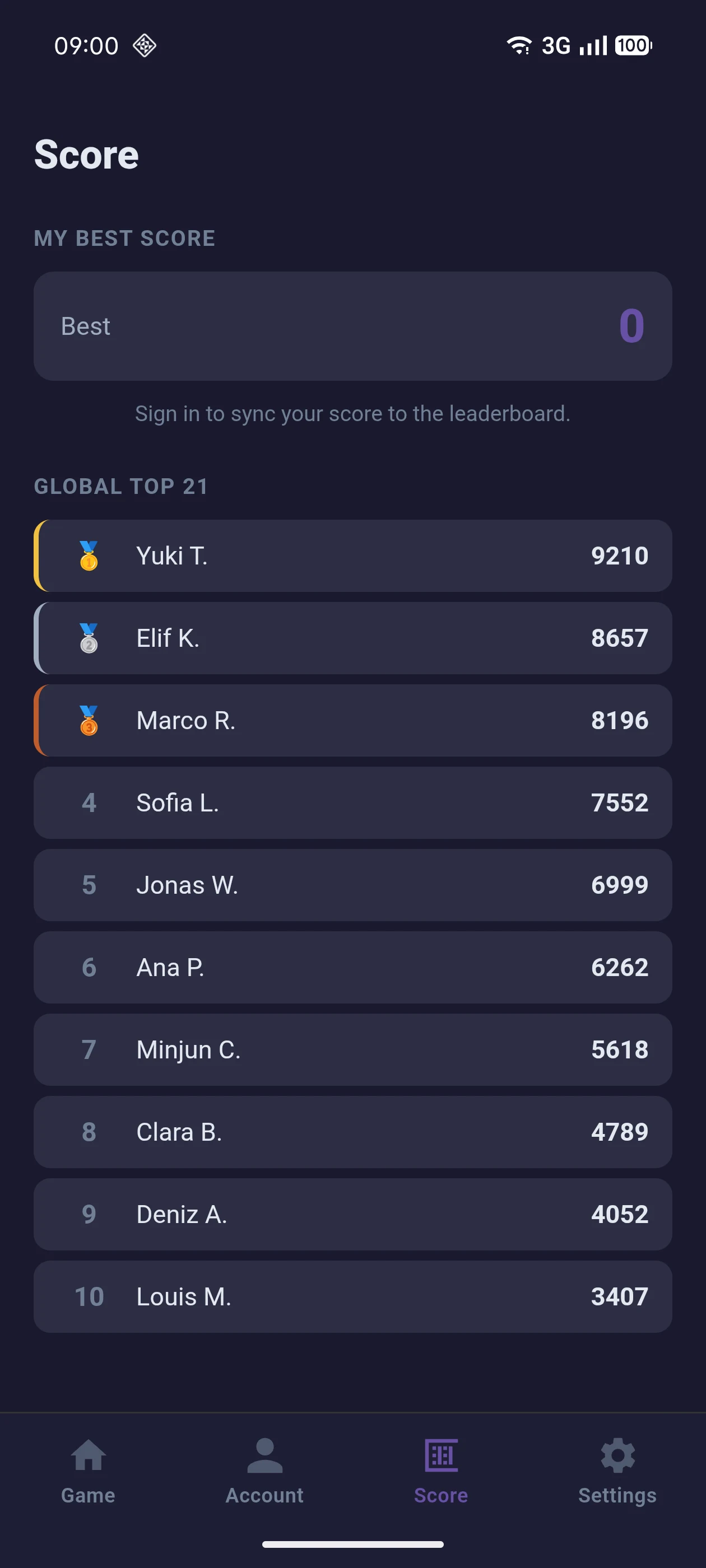Switch to the Account tab label
This screenshot has width=706, height=1568.
click(264, 1495)
